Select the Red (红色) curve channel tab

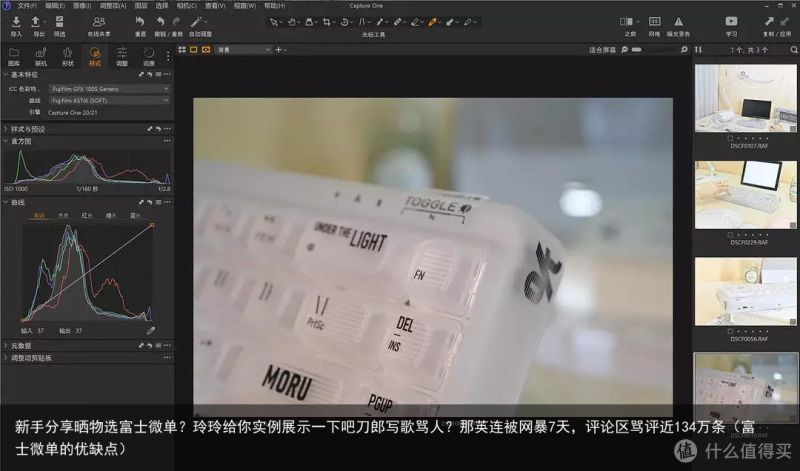(x=87, y=216)
